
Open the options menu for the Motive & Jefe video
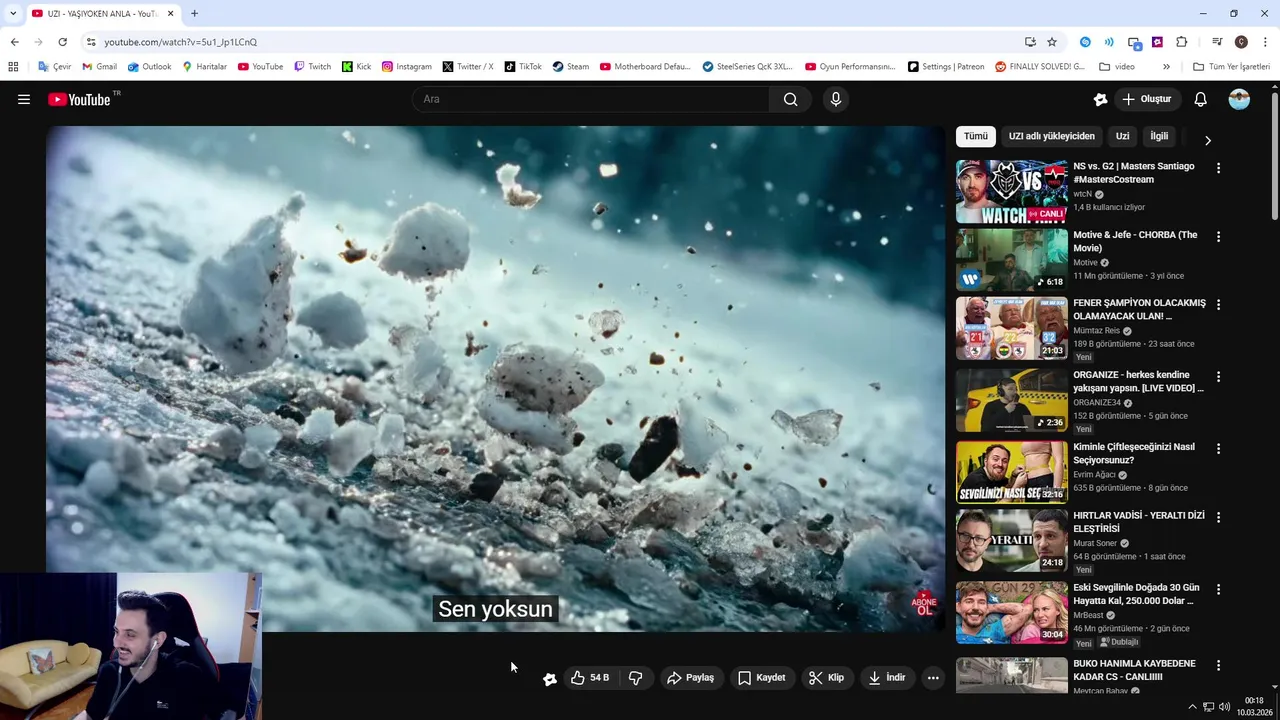(x=1218, y=237)
